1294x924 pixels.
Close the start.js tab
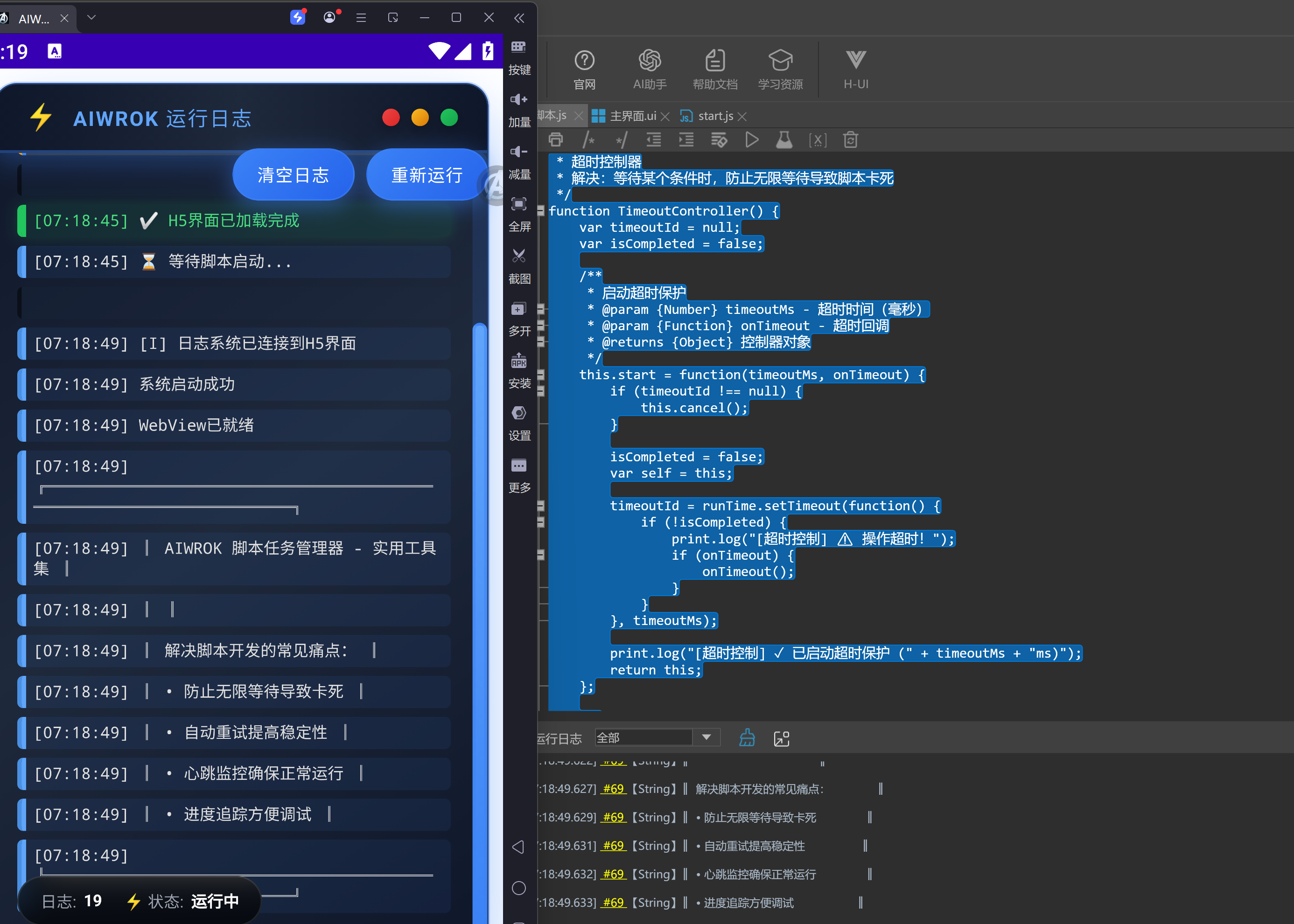click(742, 117)
